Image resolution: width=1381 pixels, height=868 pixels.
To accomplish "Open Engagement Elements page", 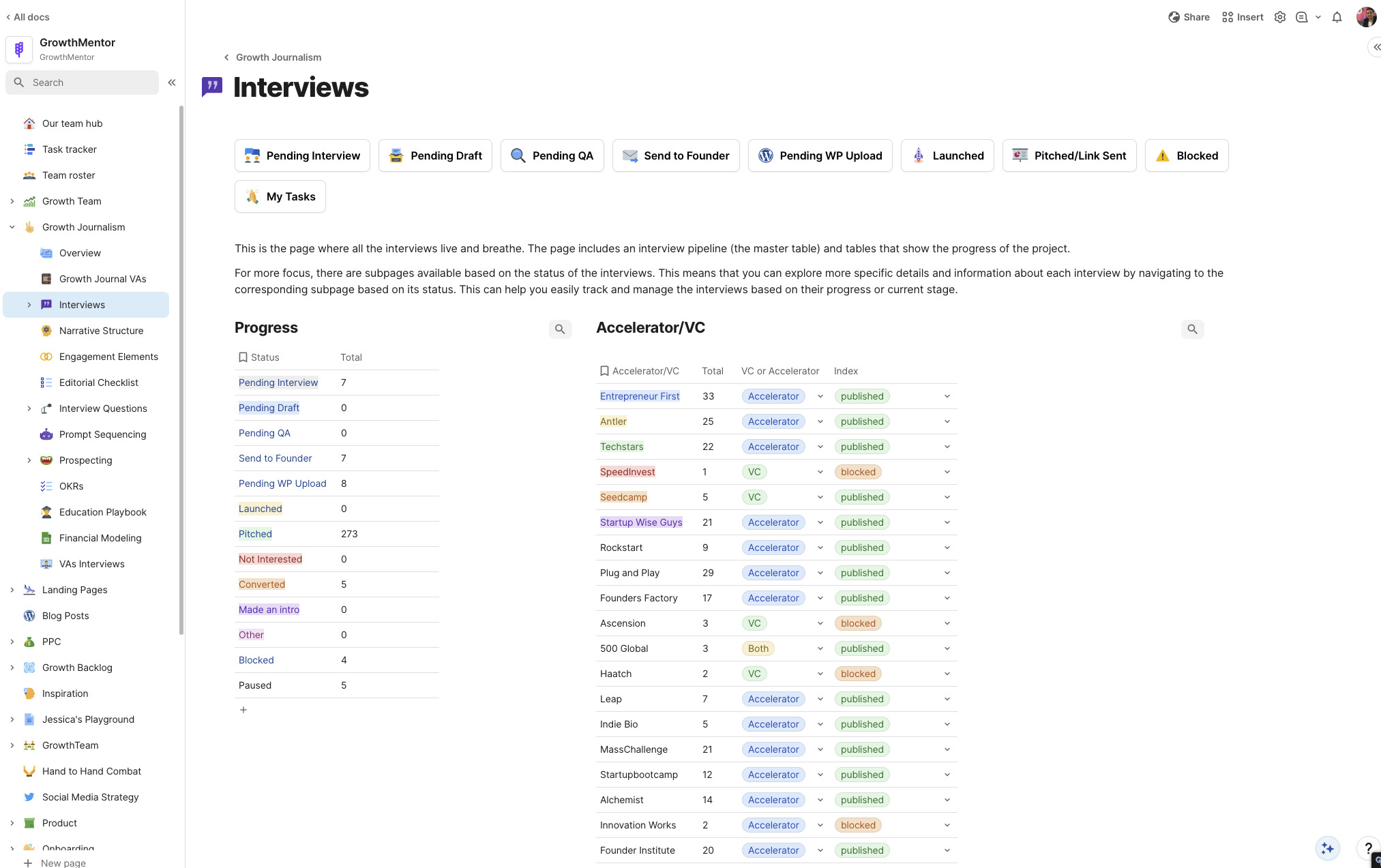I will (x=108, y=357).
